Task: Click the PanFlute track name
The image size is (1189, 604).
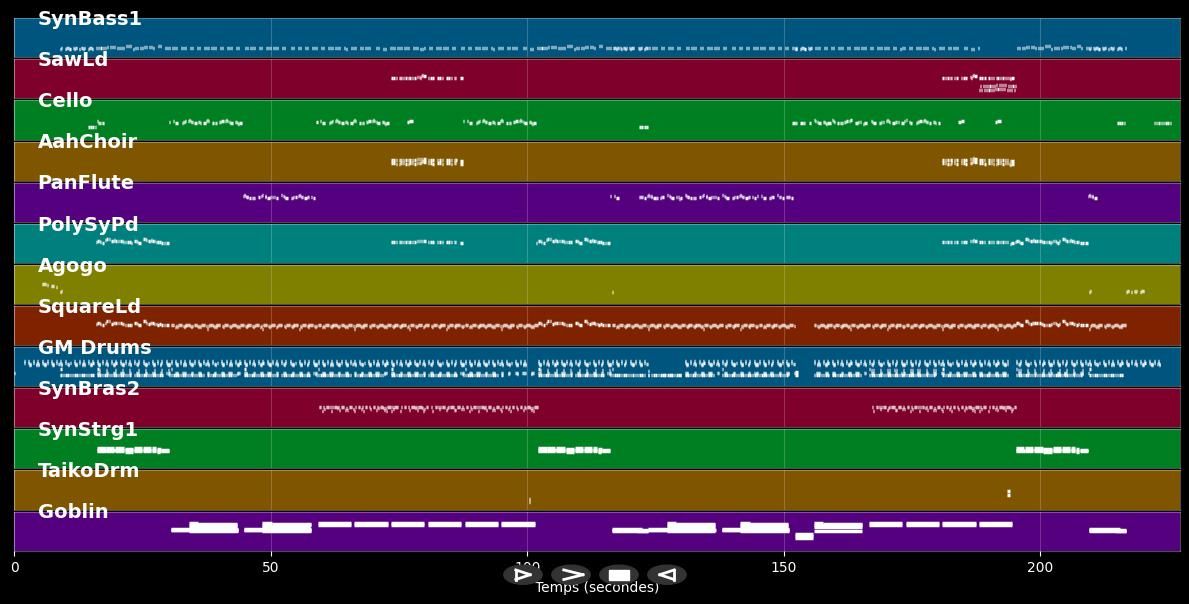Action: [x=86, y=183]
